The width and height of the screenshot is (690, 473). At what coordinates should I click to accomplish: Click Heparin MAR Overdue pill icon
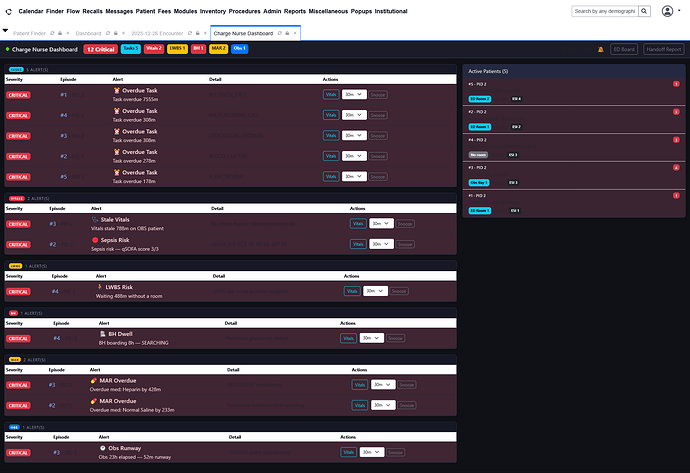click(x=94, y=379)
